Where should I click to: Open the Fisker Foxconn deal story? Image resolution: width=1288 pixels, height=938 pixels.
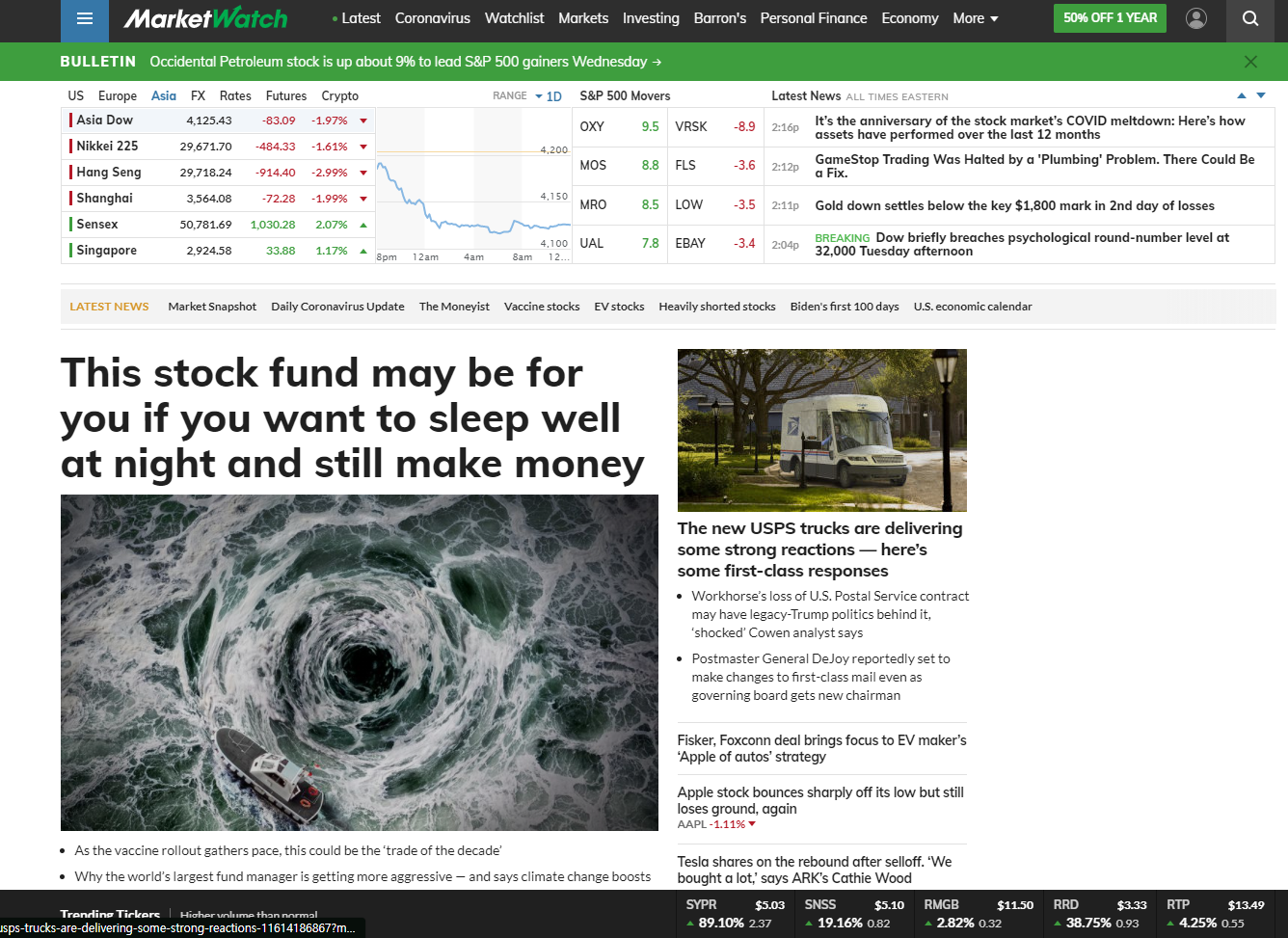822,748
